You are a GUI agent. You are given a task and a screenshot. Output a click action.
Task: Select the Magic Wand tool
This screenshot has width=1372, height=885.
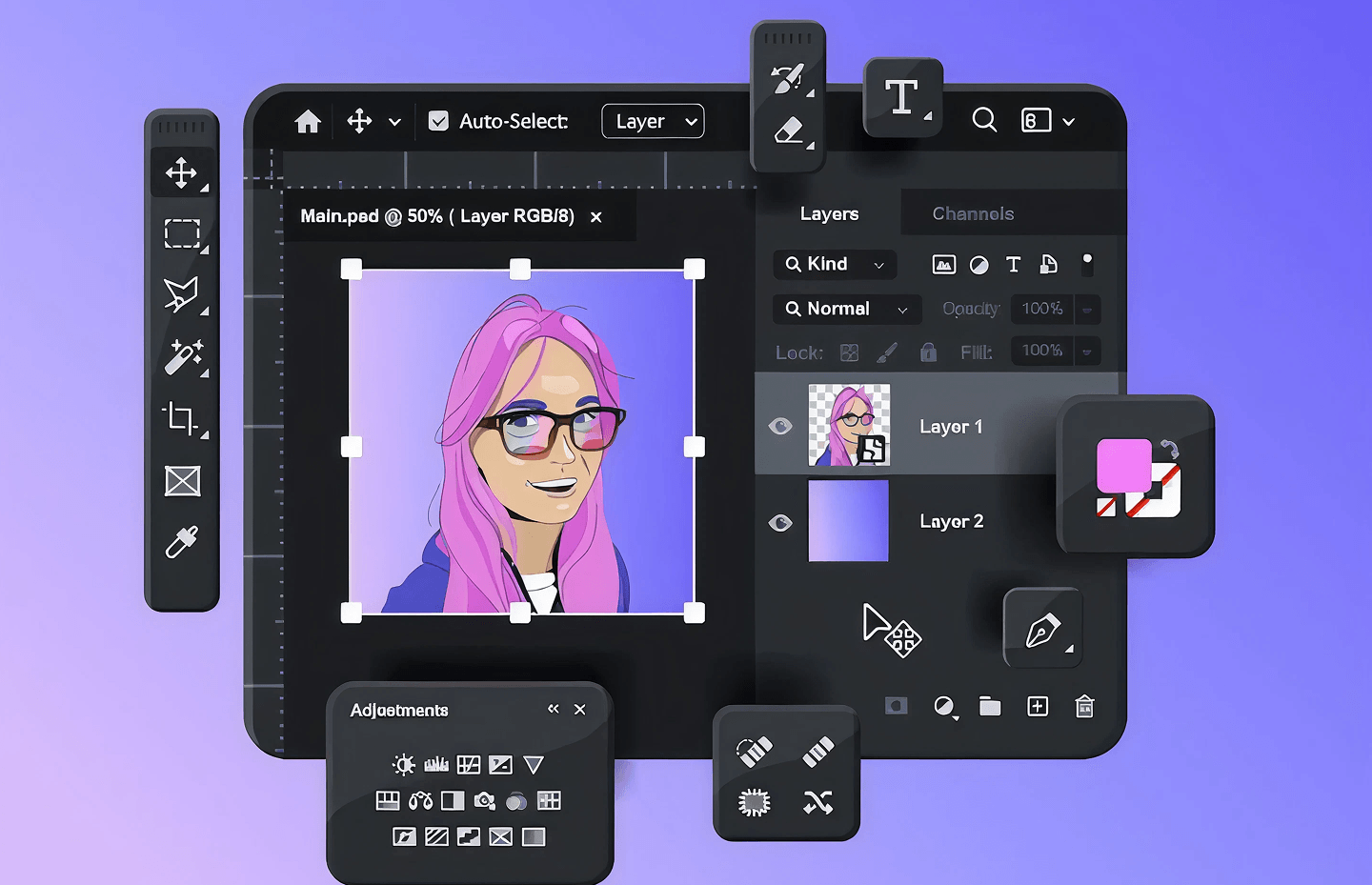183,356
